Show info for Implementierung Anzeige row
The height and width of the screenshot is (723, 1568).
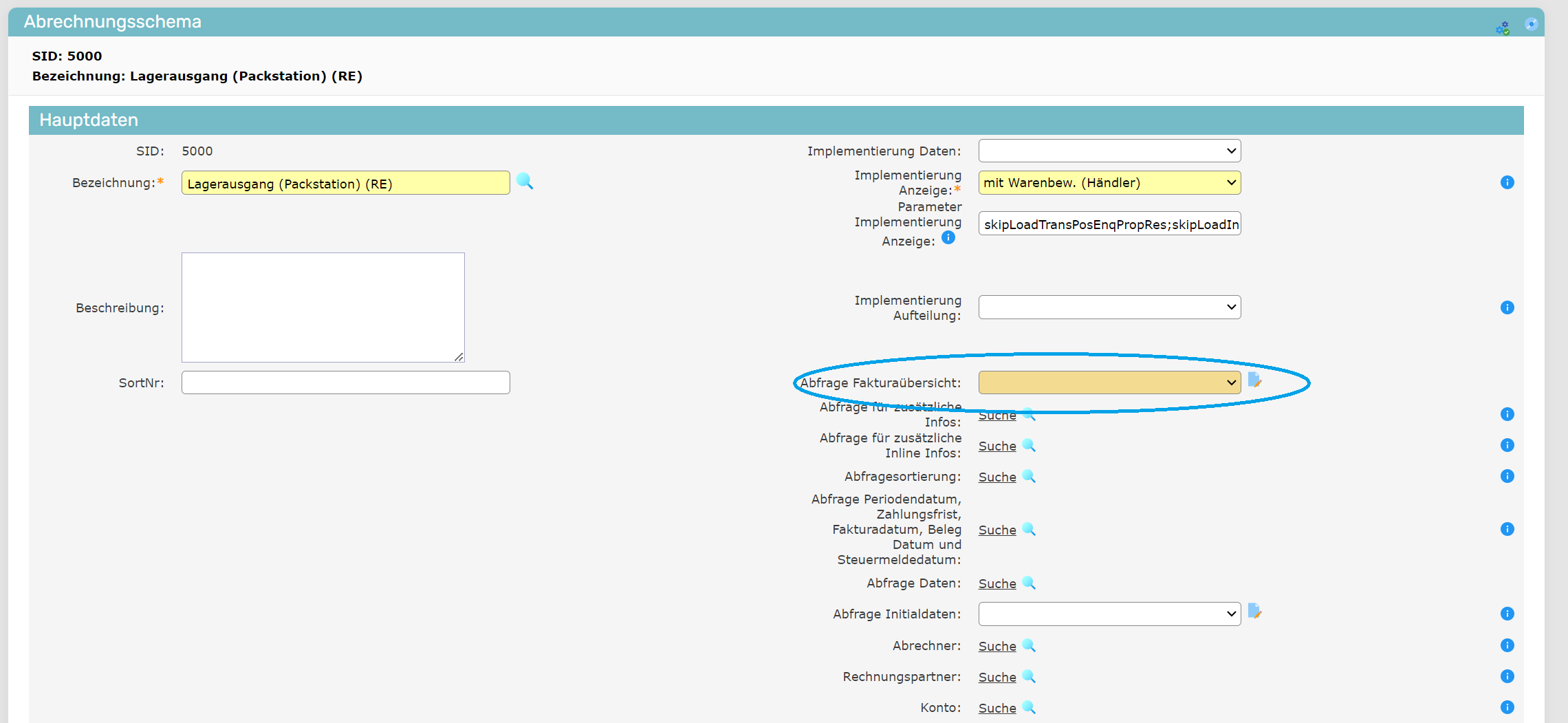[1507, 182]
